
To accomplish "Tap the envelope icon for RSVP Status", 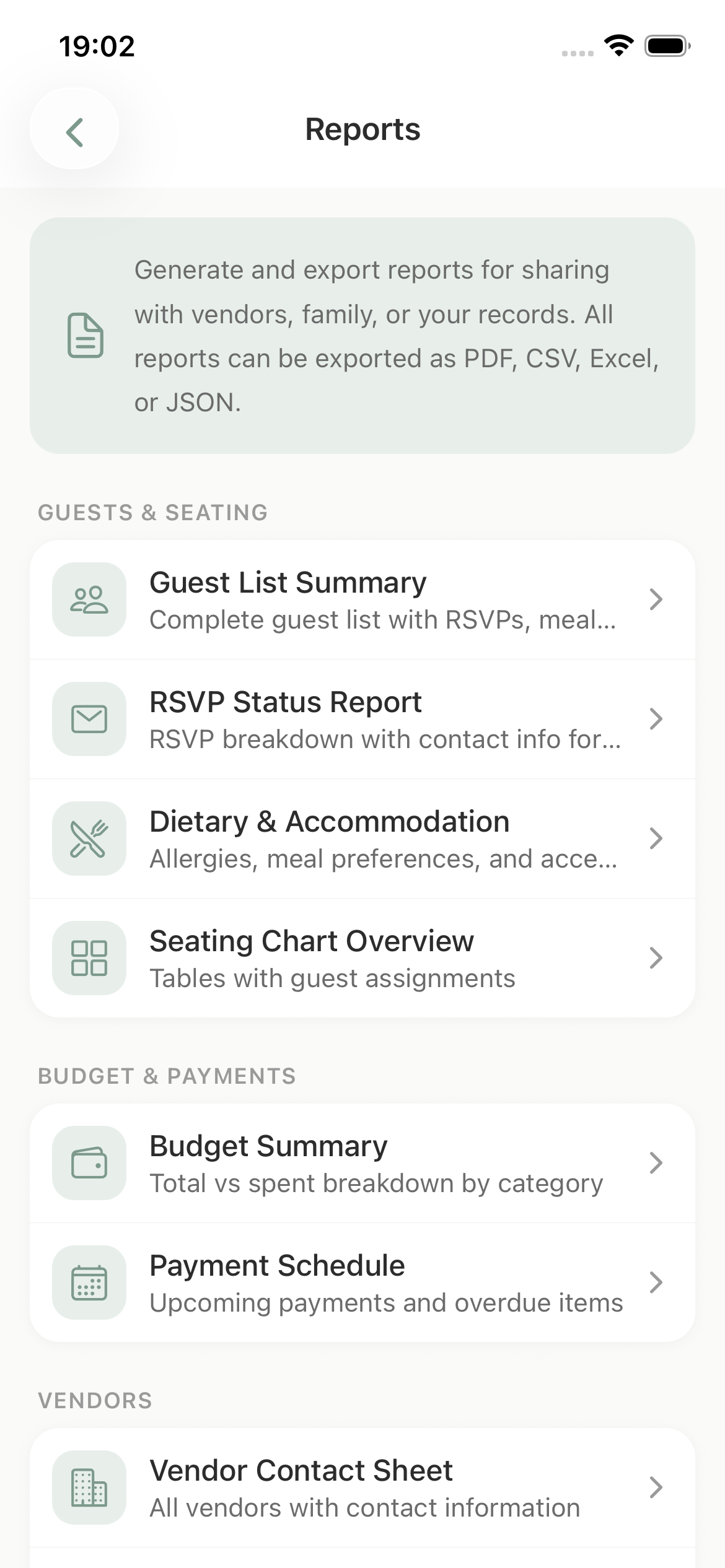I will pos(89,719).
